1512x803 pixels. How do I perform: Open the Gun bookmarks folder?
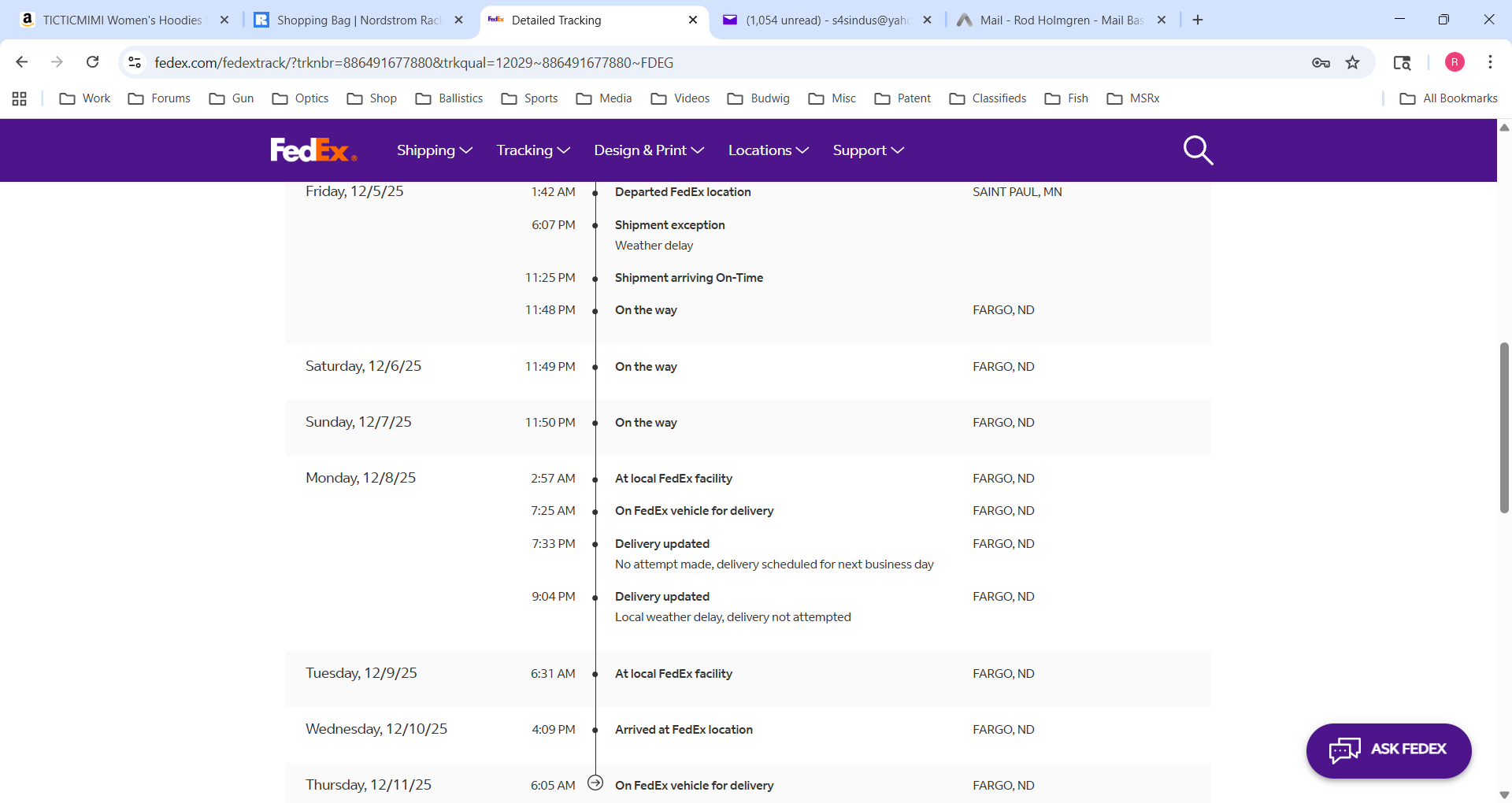tap(232, 98)
